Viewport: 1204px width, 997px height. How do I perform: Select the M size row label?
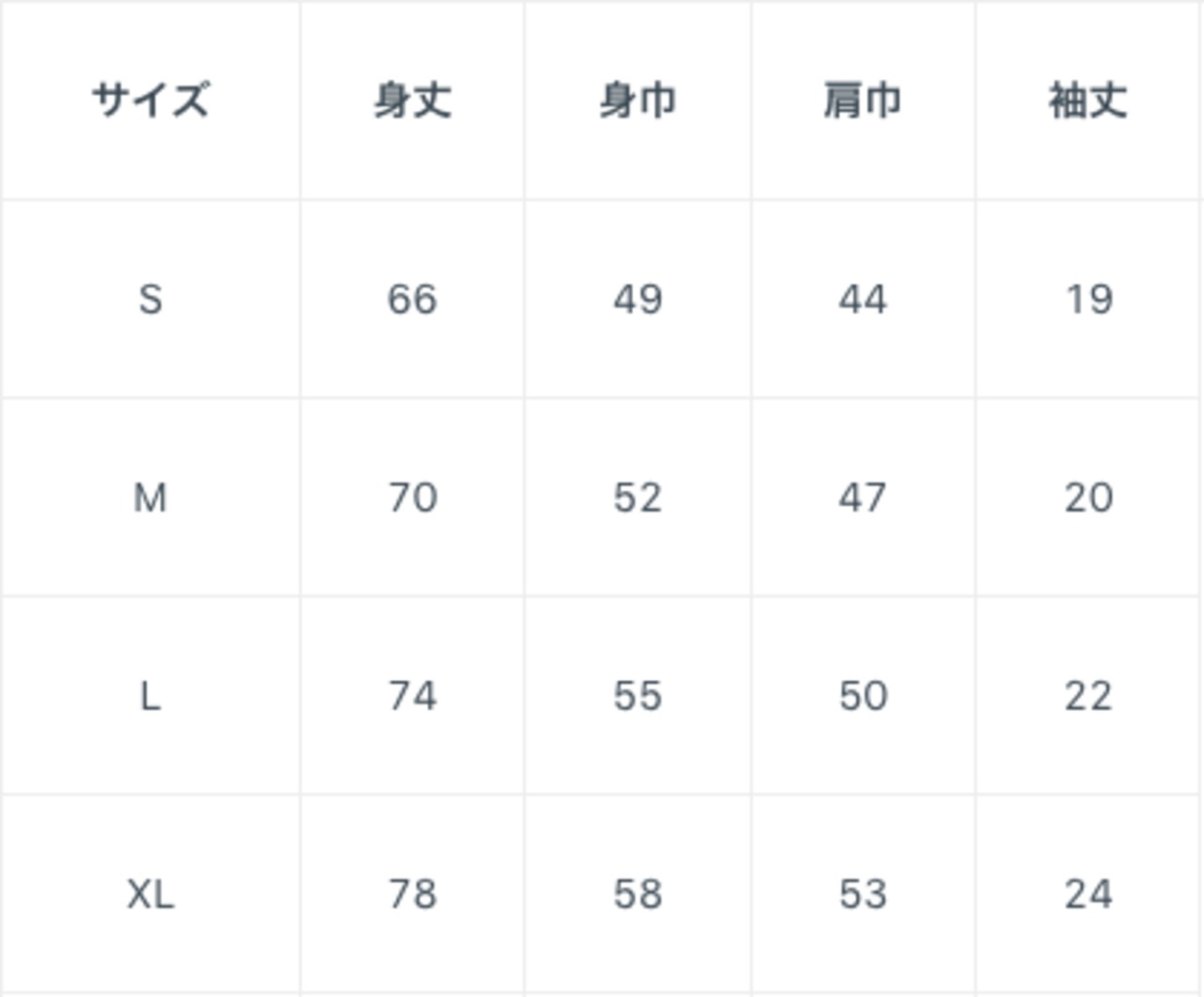pos(150,498)
